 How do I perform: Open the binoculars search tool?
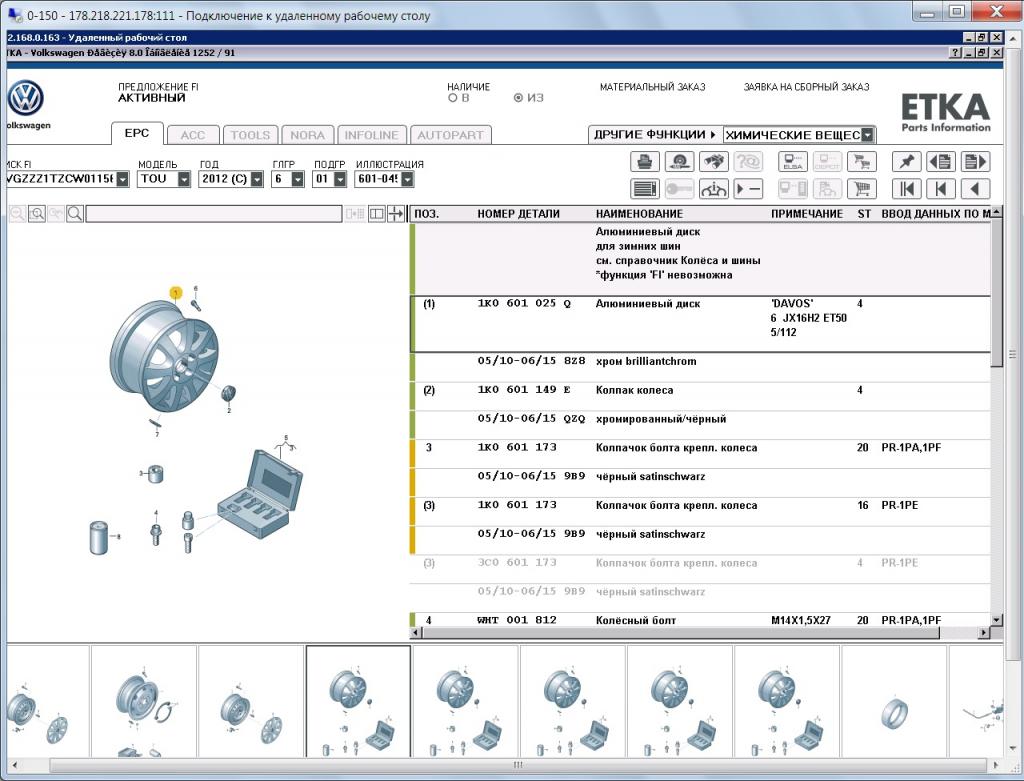tap(714, 161)
